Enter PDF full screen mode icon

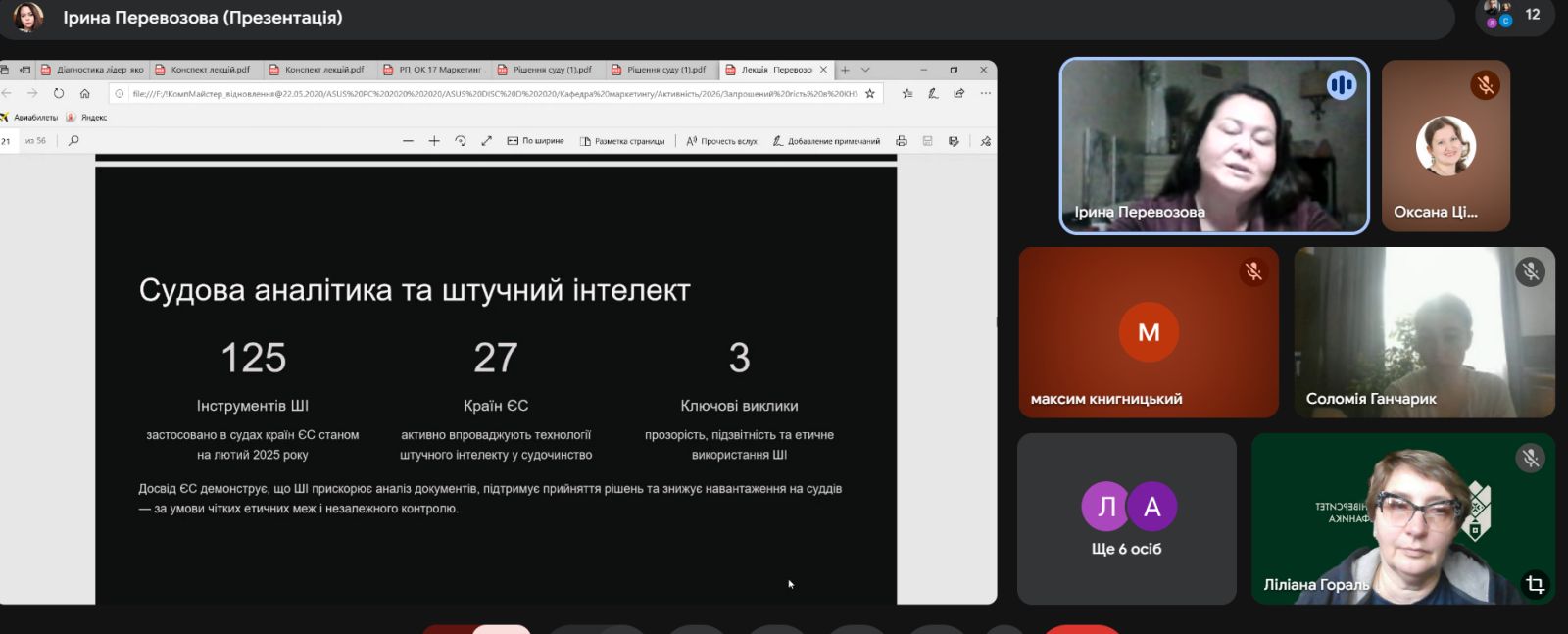[x=487, y=141]
